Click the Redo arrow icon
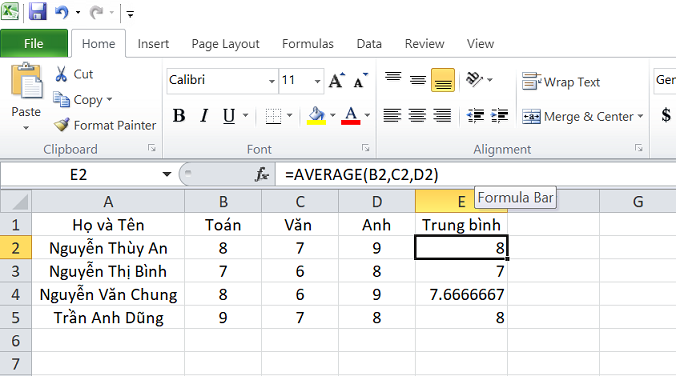This screenshot has height=376, width=676. tap(96, 12)
